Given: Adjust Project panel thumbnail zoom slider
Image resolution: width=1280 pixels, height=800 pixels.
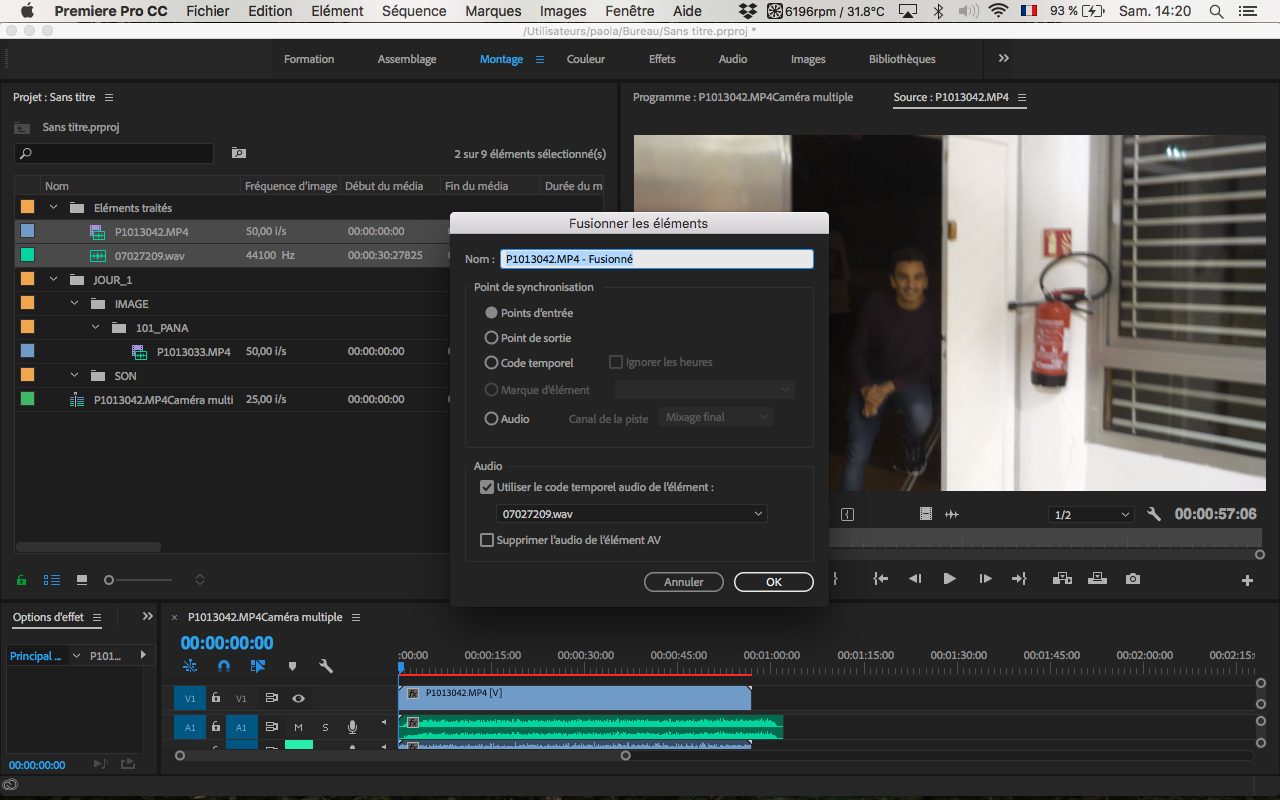Looking at the screenshot, I should [x=109, y=580].
